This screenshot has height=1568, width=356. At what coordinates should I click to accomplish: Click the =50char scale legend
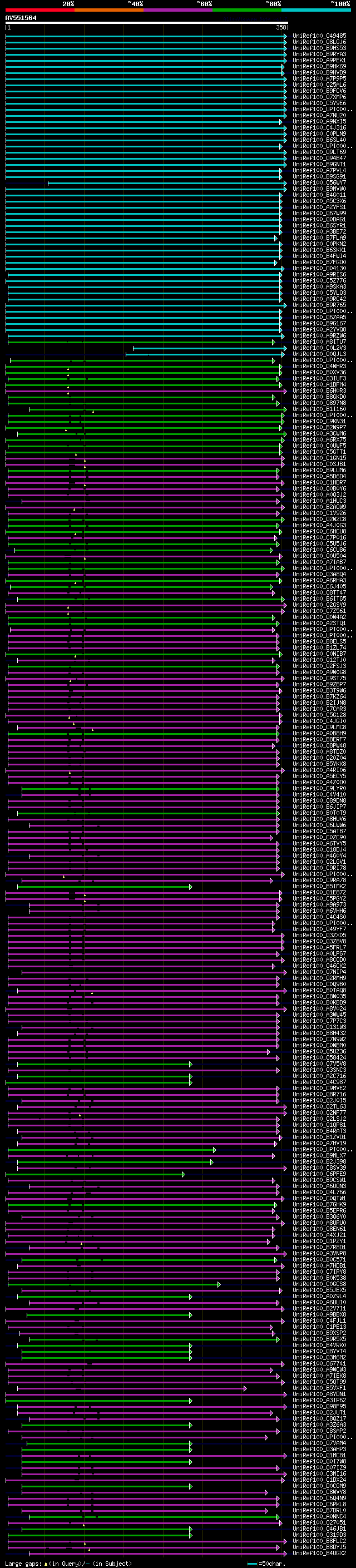coord(266,1563)
